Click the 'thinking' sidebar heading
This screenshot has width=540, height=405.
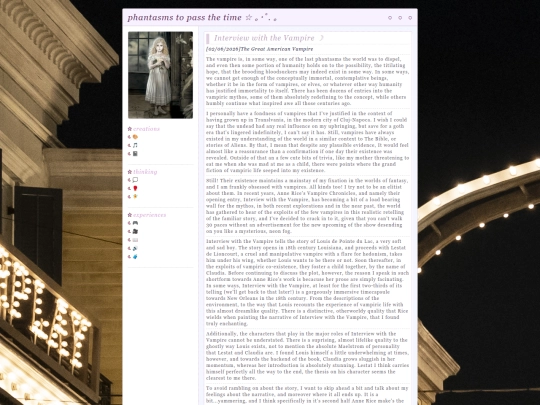pos(145,172)
